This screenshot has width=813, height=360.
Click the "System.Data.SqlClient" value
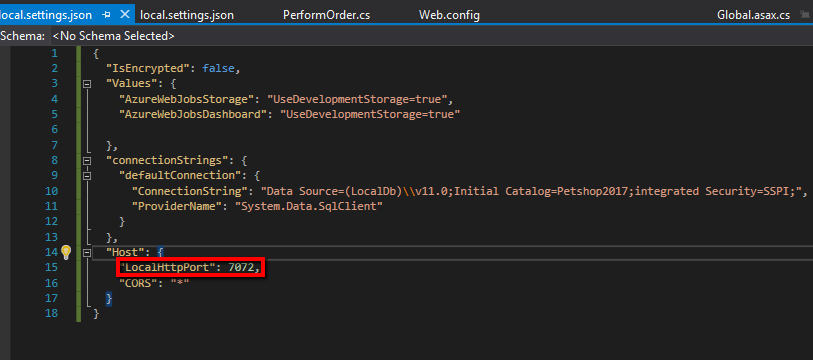point(309,206)
